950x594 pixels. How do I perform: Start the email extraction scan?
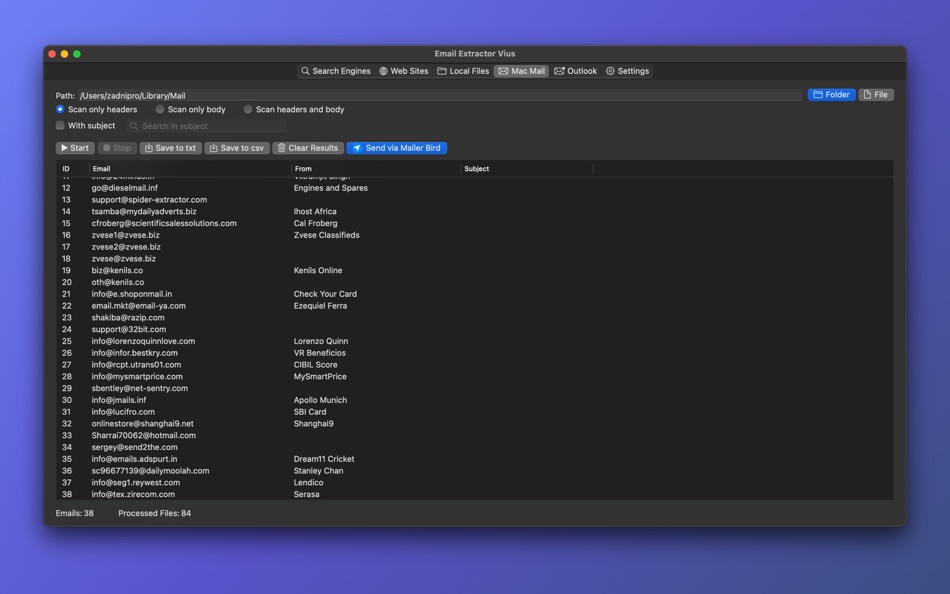click(73, 147)
